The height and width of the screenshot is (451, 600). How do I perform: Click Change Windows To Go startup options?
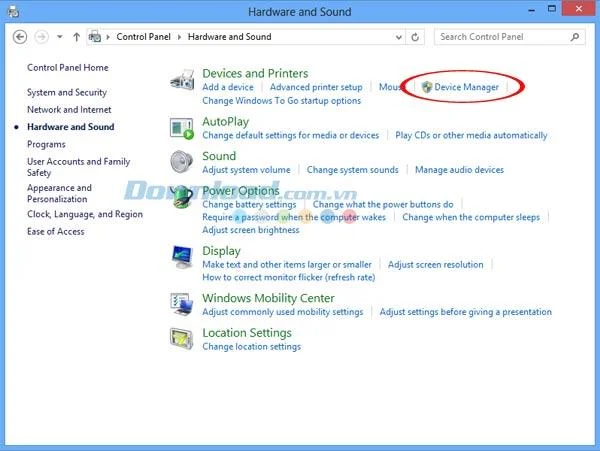pyautogui.click(x=282, y=101)
